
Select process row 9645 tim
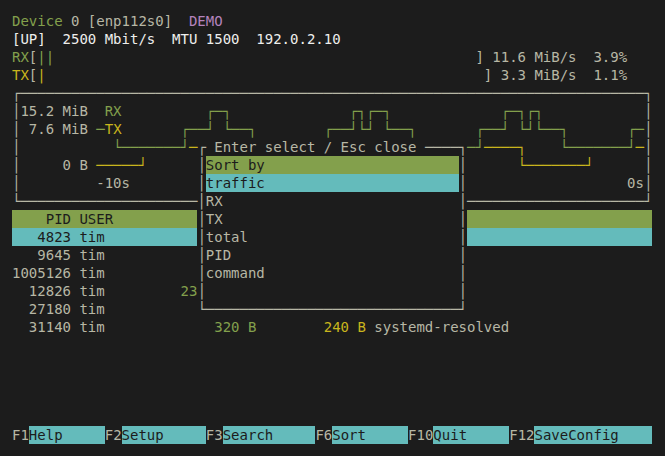[x=104, y=255]
